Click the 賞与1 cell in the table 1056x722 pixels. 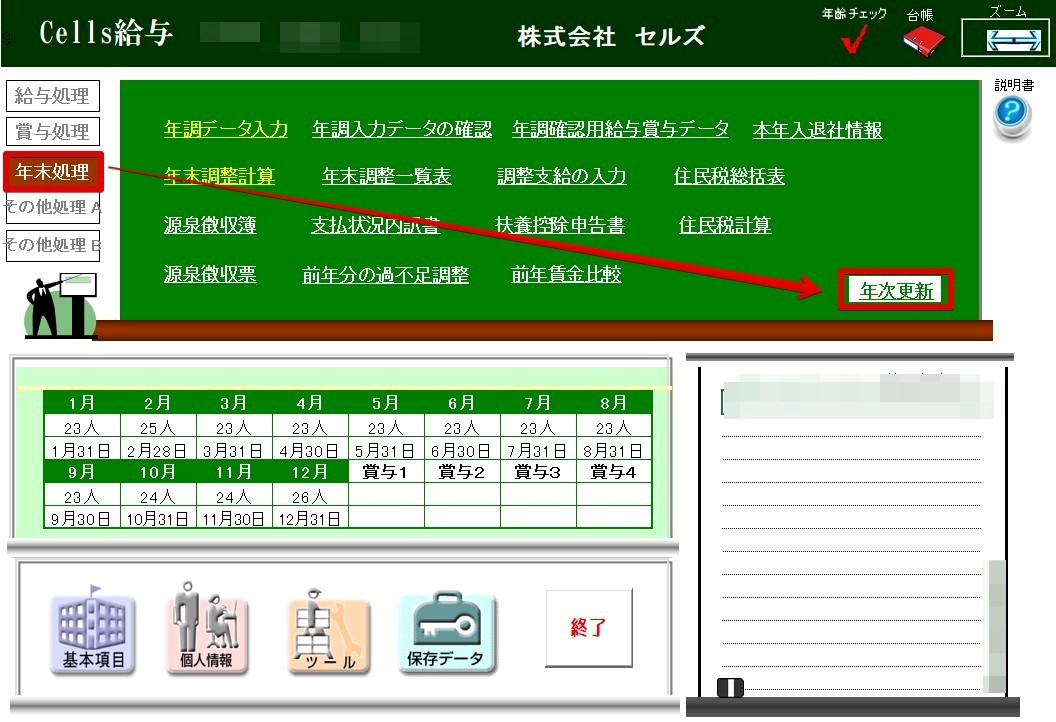(386, 472)
